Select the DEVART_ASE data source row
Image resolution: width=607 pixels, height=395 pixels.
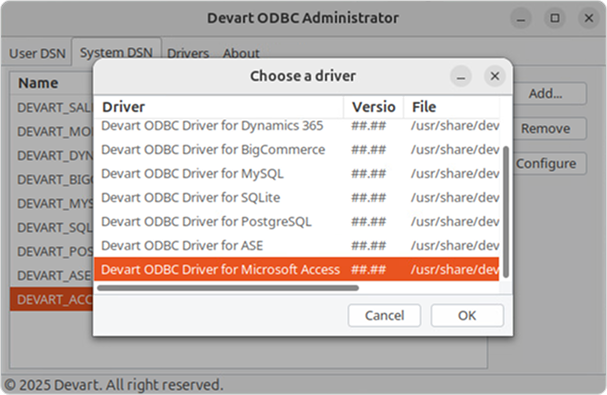click(52, 275)
